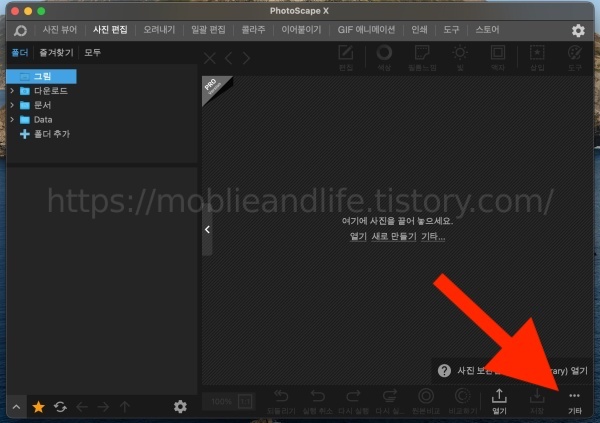Go to next photo with right chevron

(246, 58)
